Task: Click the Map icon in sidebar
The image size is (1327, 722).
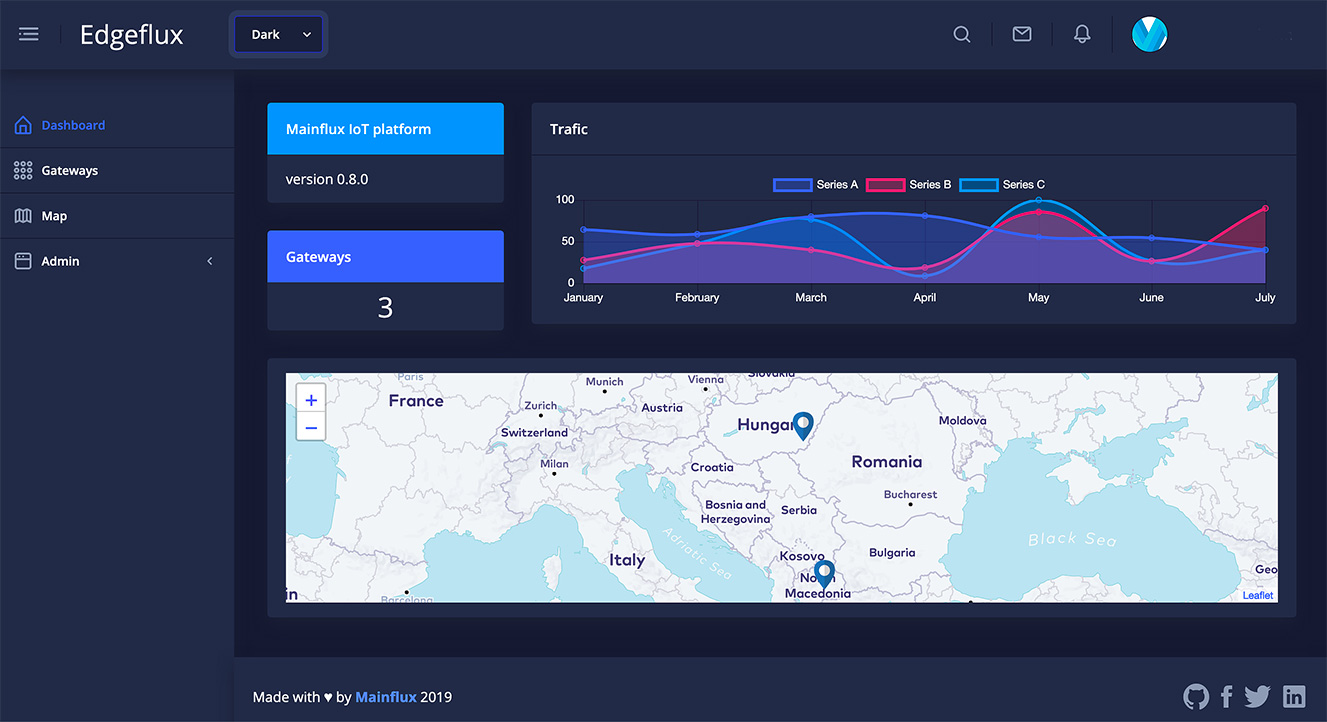Action: tap(22, 215)
